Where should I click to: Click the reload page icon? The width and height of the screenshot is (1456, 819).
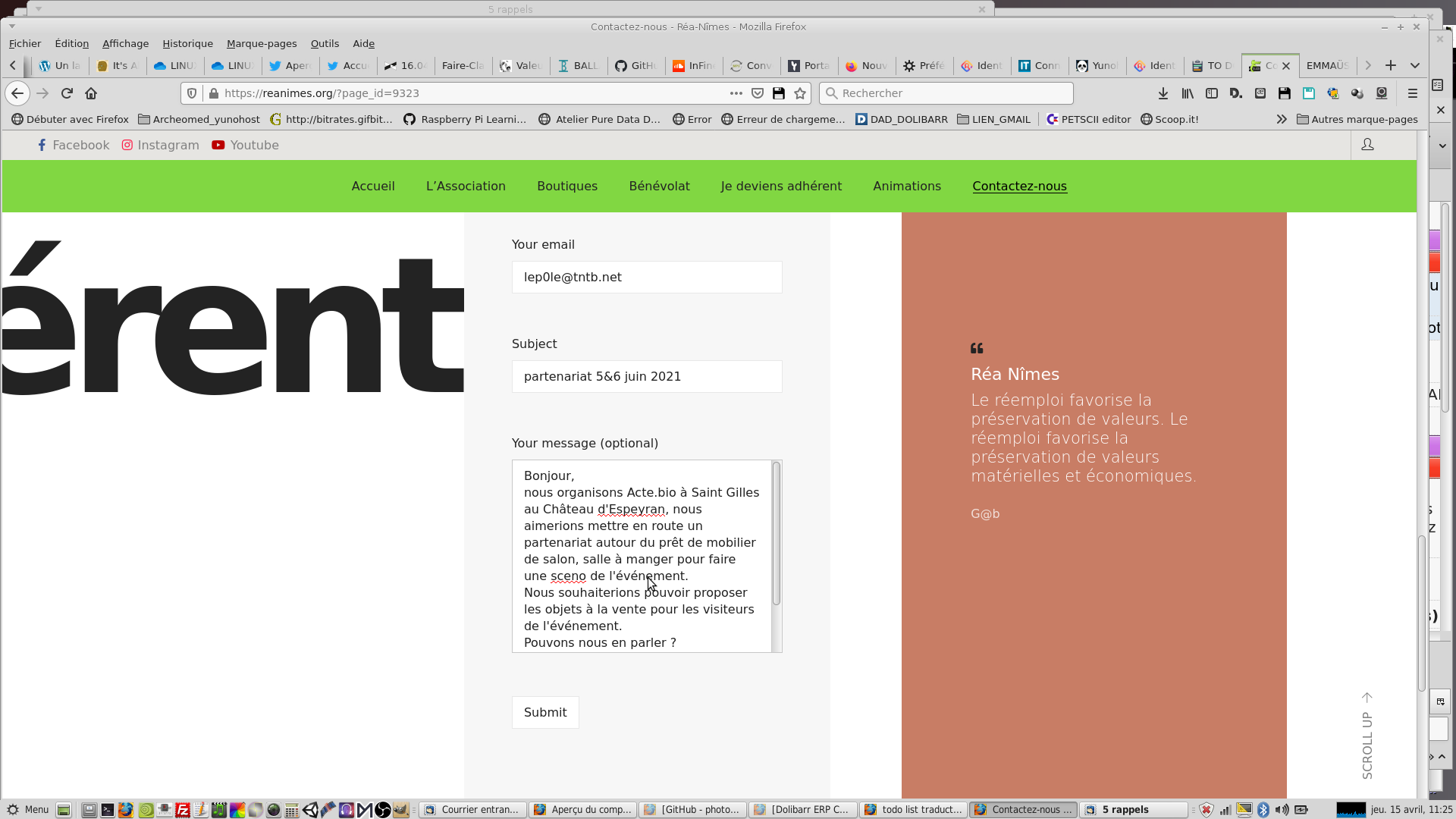67,93
